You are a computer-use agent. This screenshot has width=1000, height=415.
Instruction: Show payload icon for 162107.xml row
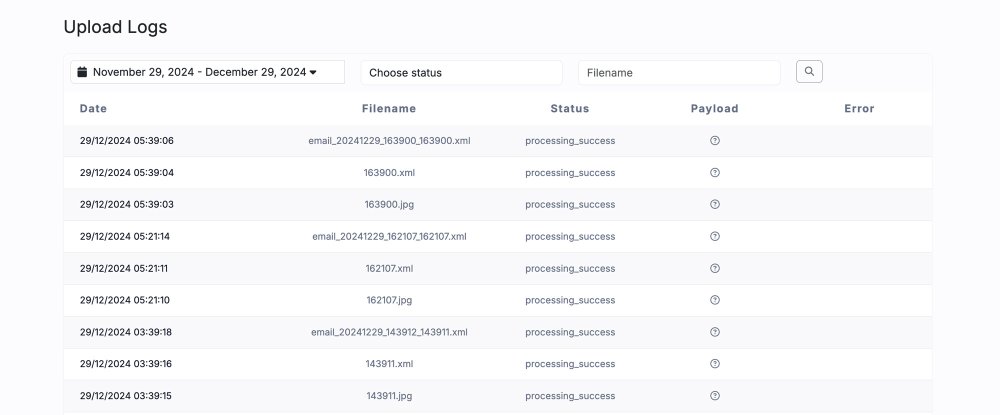(714, 268)
